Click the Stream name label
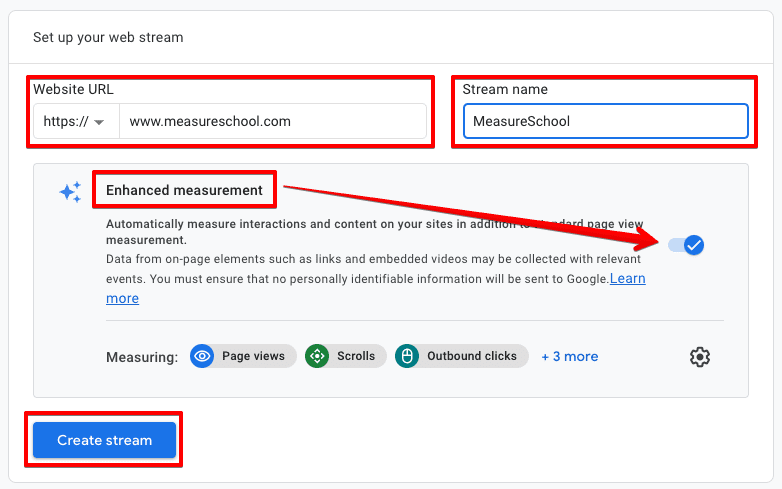Image resolution: width=782 pixels, height=489 pixels. 505,89
